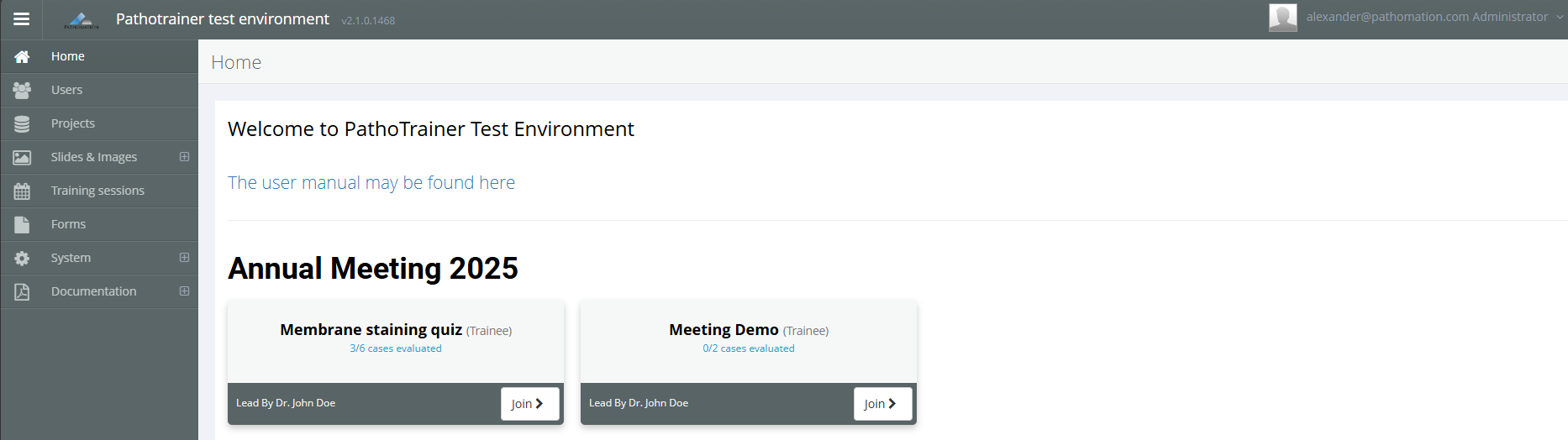The height and width of the screenshot is (440, 1568).
Task: Join the Membrane staining quiz session
Action: pyautogui.click(x=529, y=404)
